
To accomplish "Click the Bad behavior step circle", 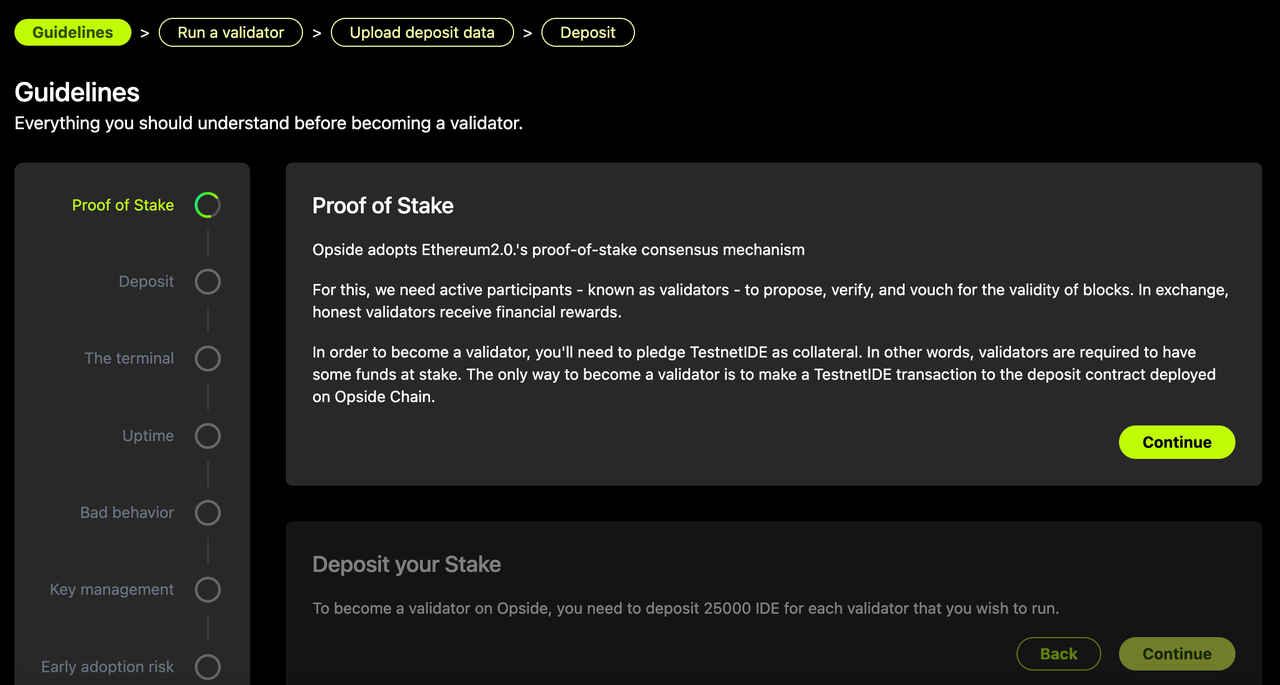I will (x=207, y=513).
